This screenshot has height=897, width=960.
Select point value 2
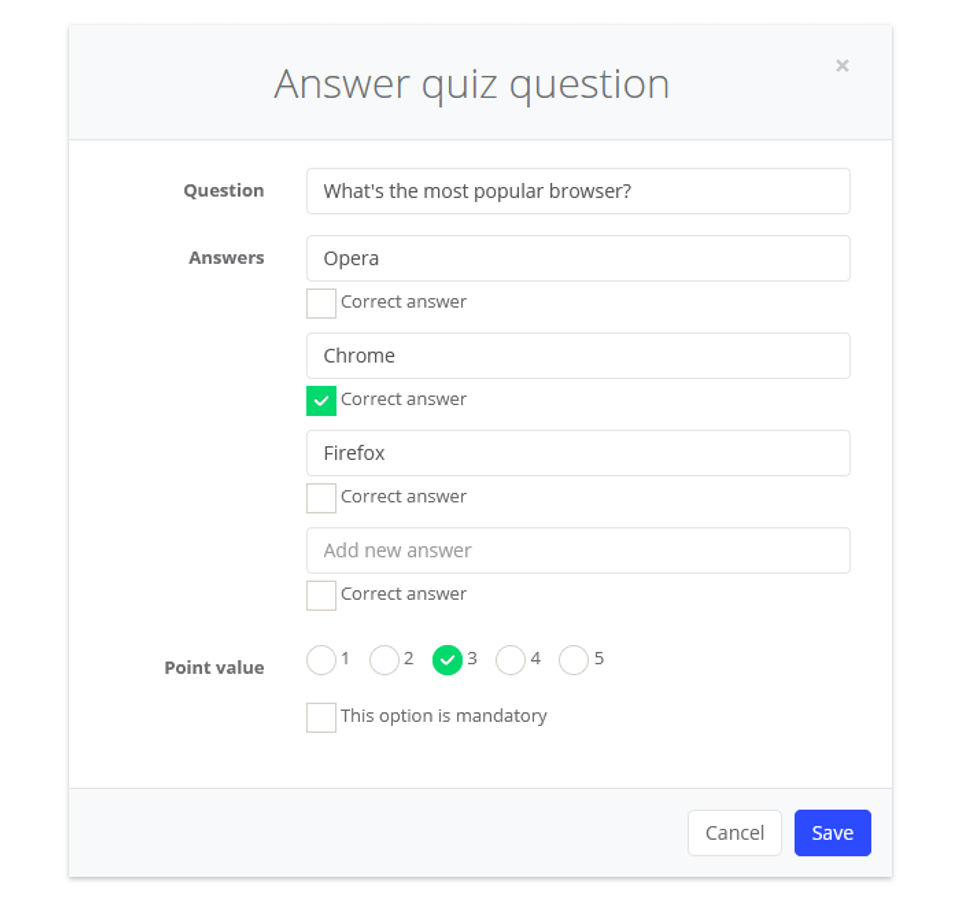click(384, 660)
